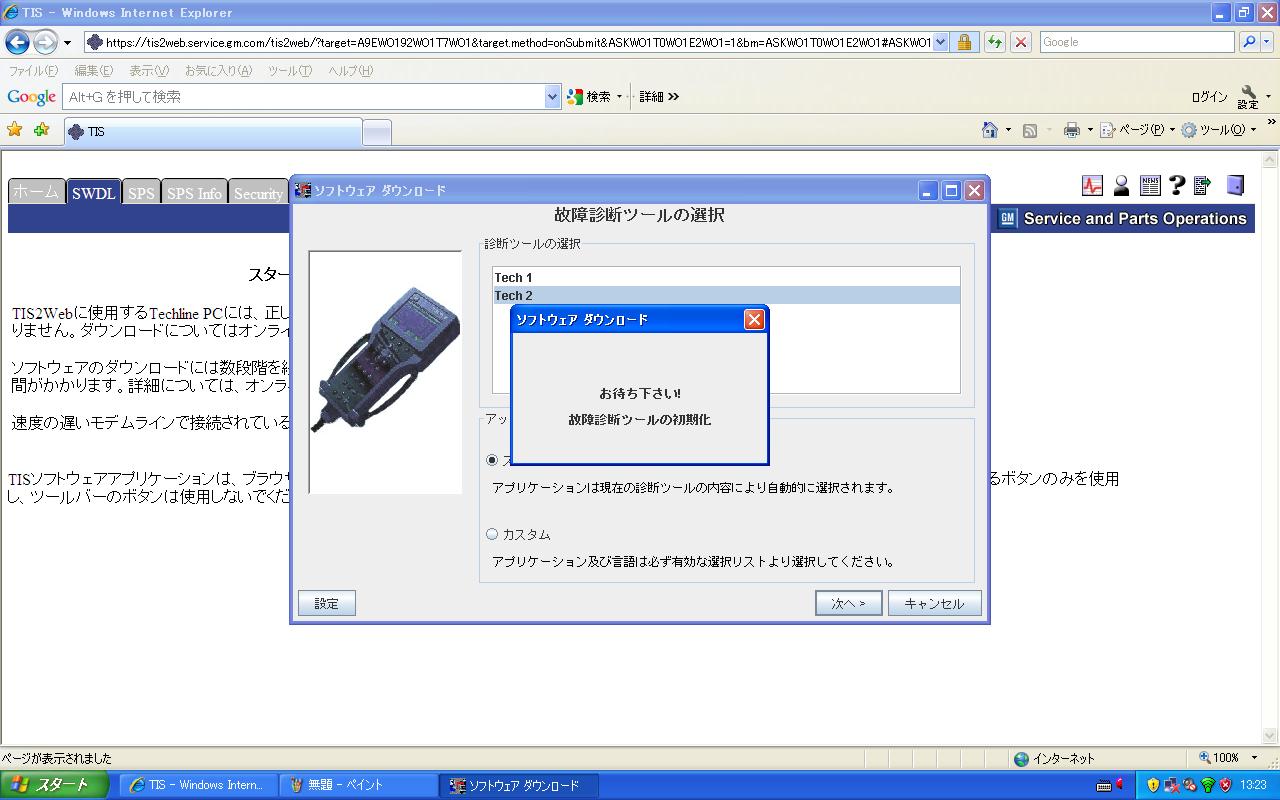The width and height of the screenshot is (1280, 800).
Task: Open the ツール(T) menu in menu bar
Action: click(290, 71)
